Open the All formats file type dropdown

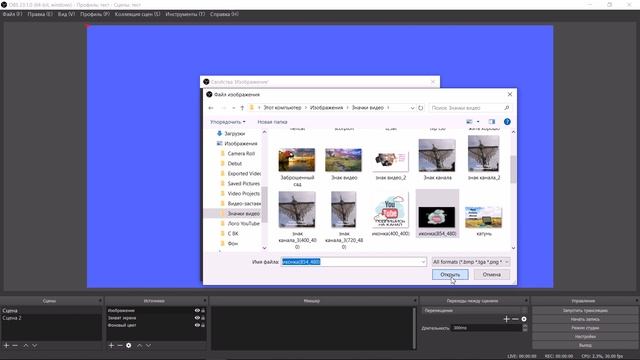[471, 262]
